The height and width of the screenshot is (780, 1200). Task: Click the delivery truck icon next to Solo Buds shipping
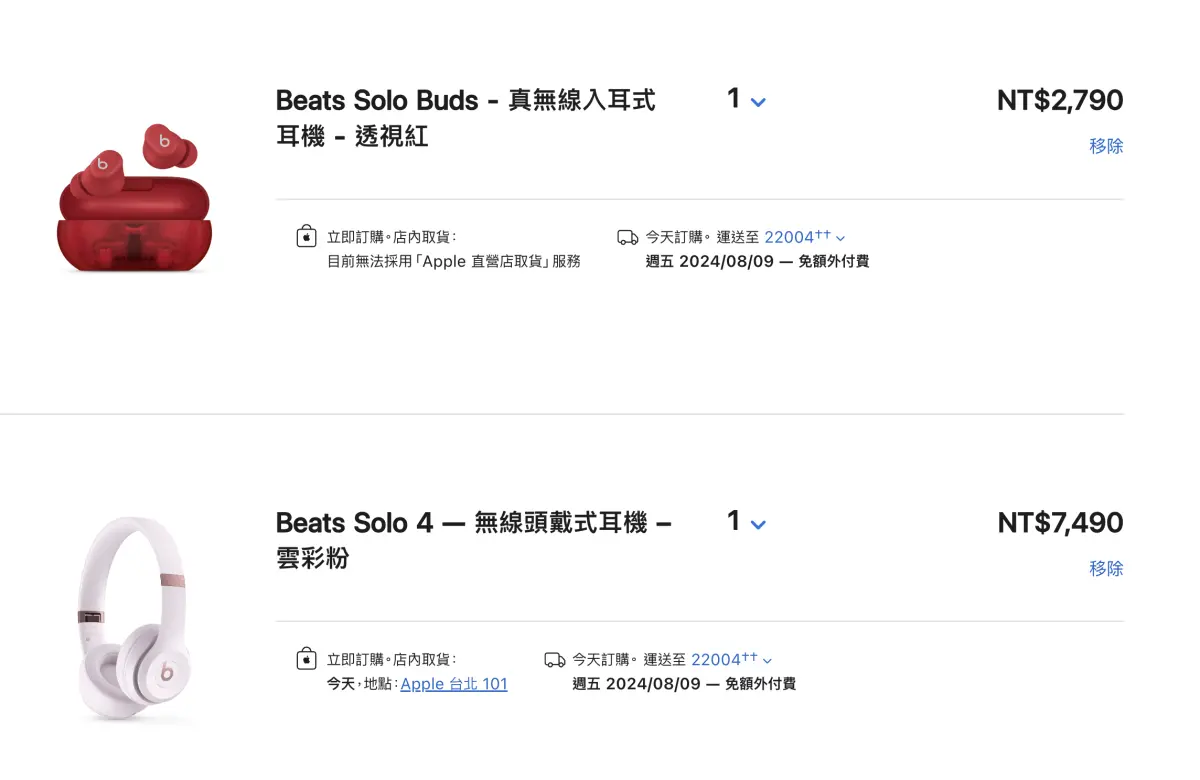pos(629,236)
